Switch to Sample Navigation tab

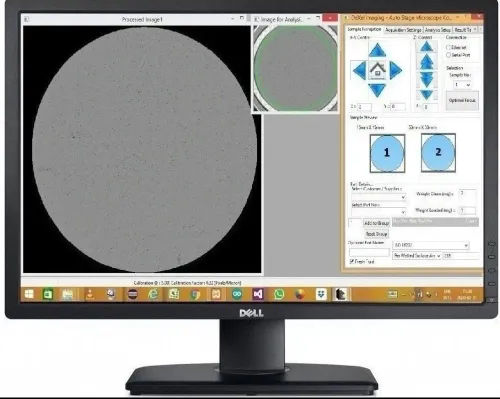click(364, 29)
